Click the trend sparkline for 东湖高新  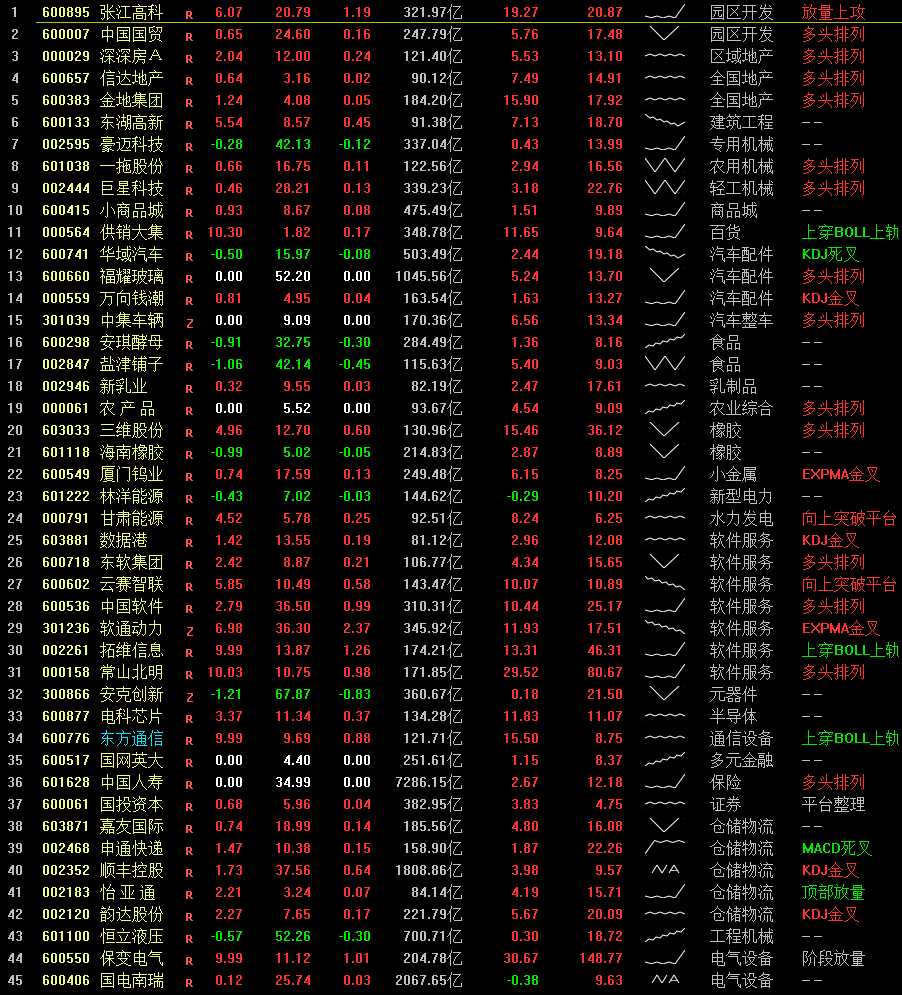(665, 122)
